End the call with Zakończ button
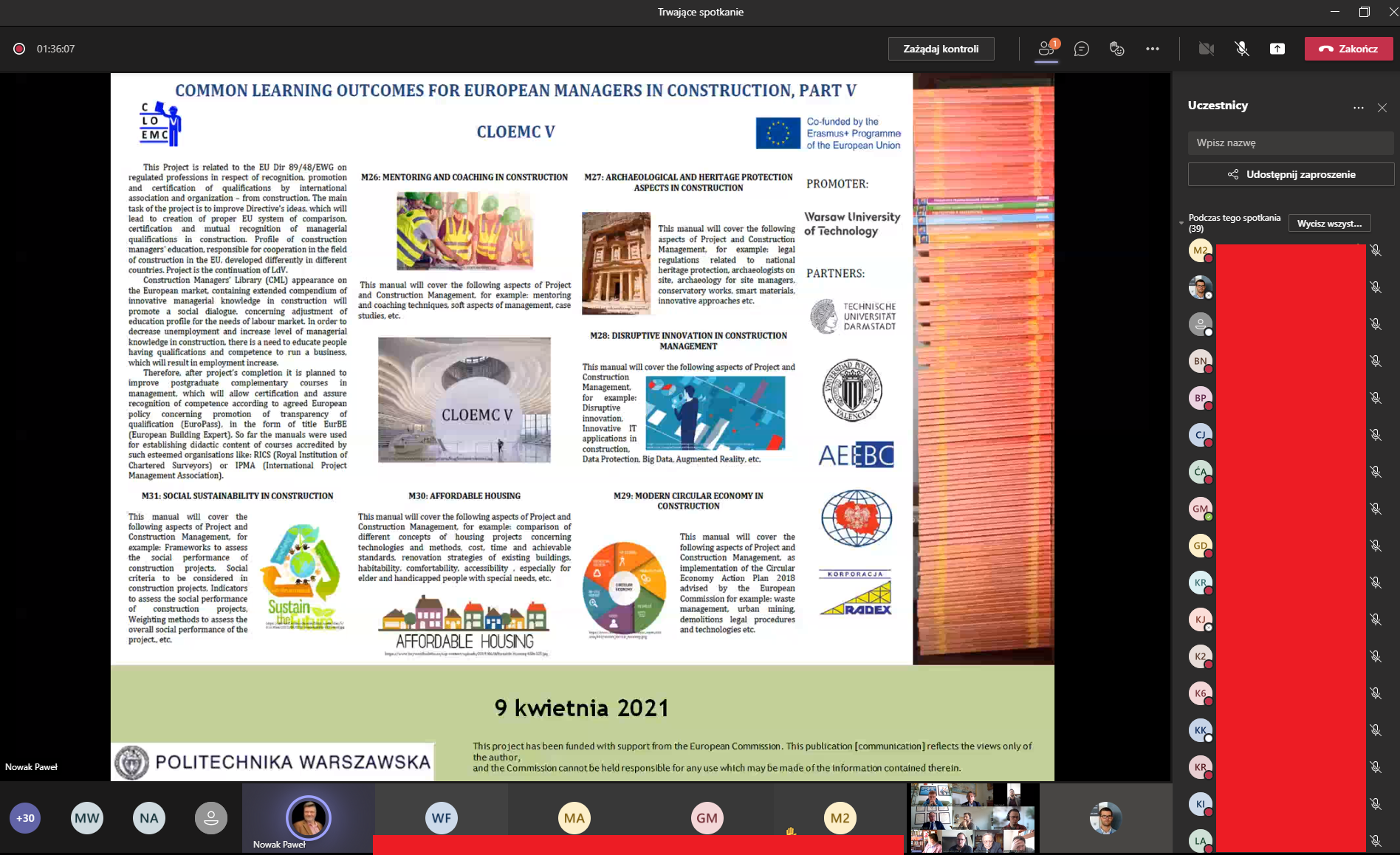Screen dimensions: 1400x855 pos(1349,49)
